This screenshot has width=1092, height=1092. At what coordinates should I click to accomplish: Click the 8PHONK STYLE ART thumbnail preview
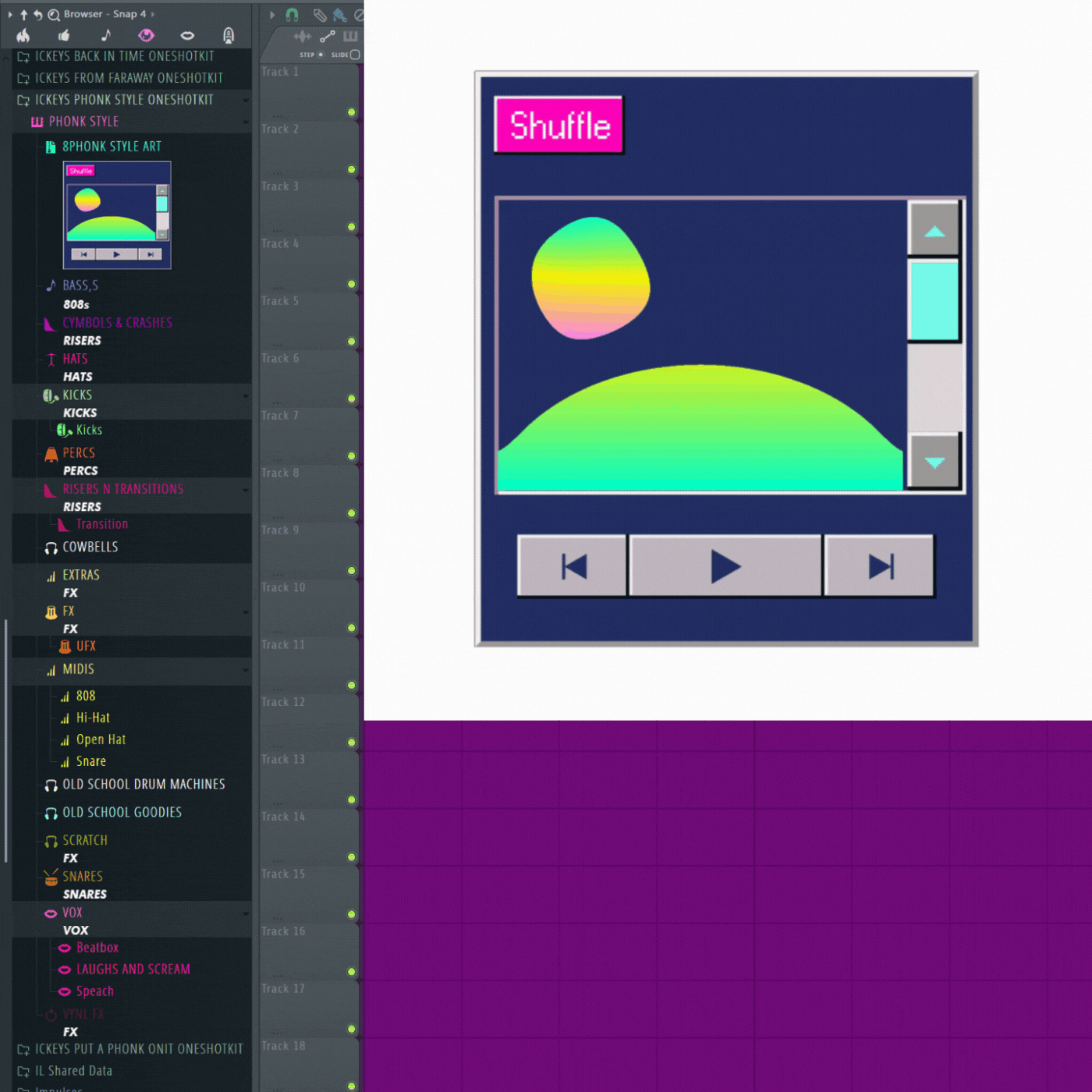click(117, 215)
